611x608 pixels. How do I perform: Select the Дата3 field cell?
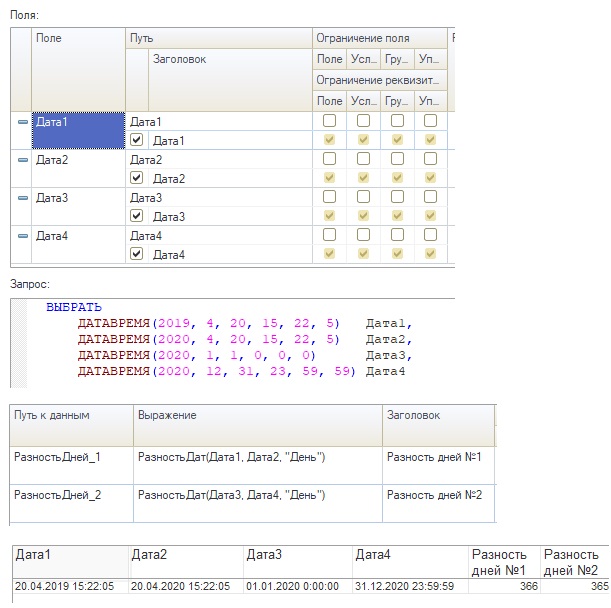78,206
